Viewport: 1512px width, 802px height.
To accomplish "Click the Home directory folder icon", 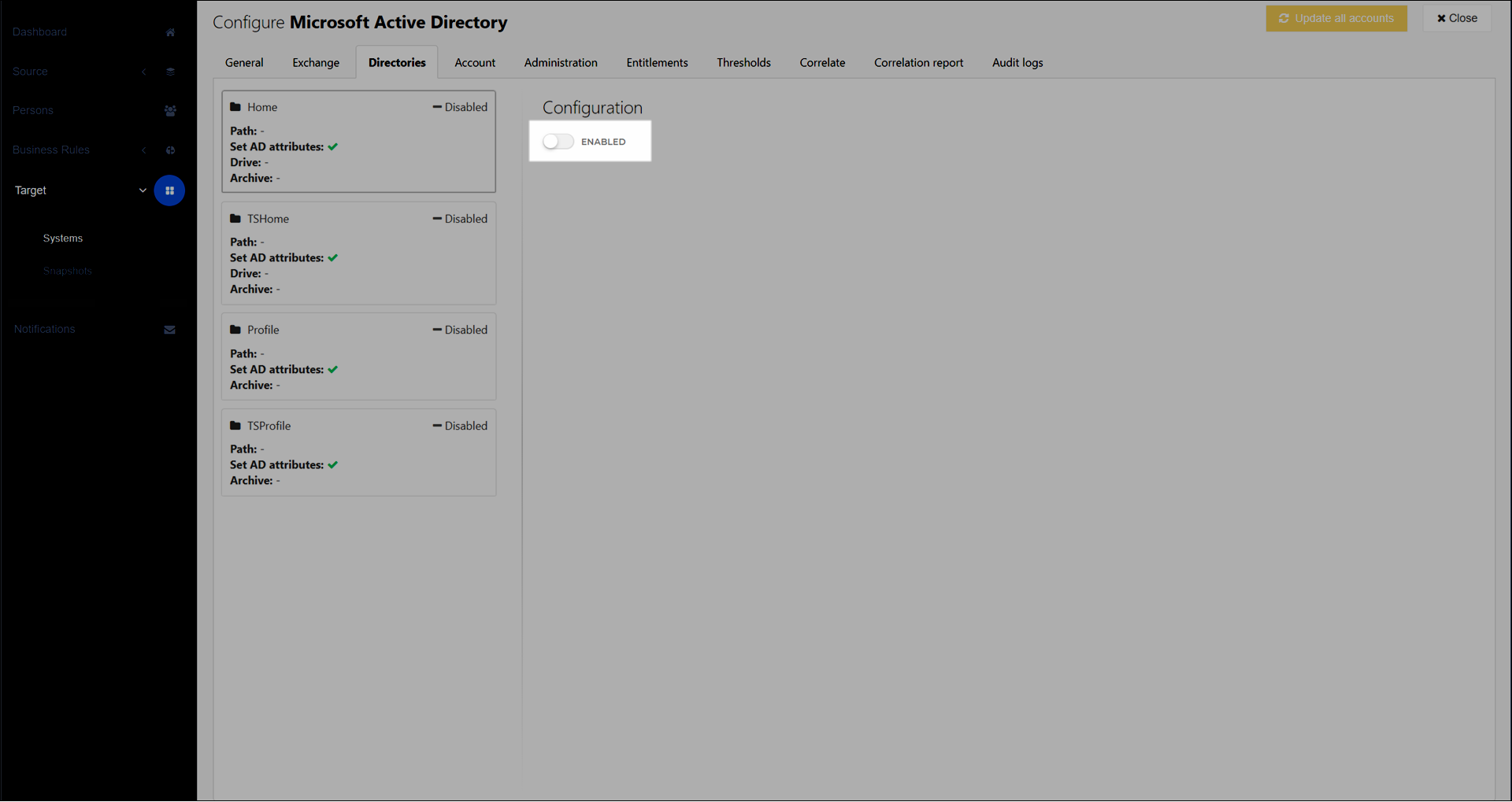I will pos(235,107).
